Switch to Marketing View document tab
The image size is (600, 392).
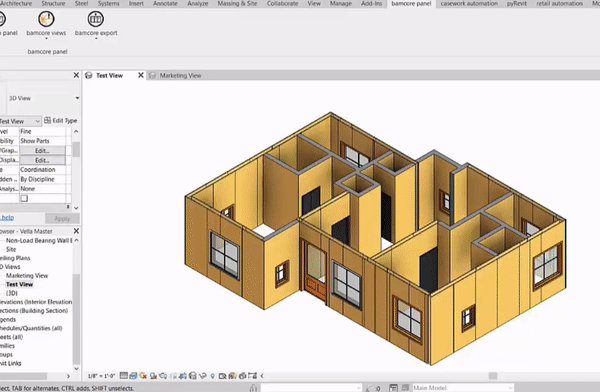tap(180, 75)
